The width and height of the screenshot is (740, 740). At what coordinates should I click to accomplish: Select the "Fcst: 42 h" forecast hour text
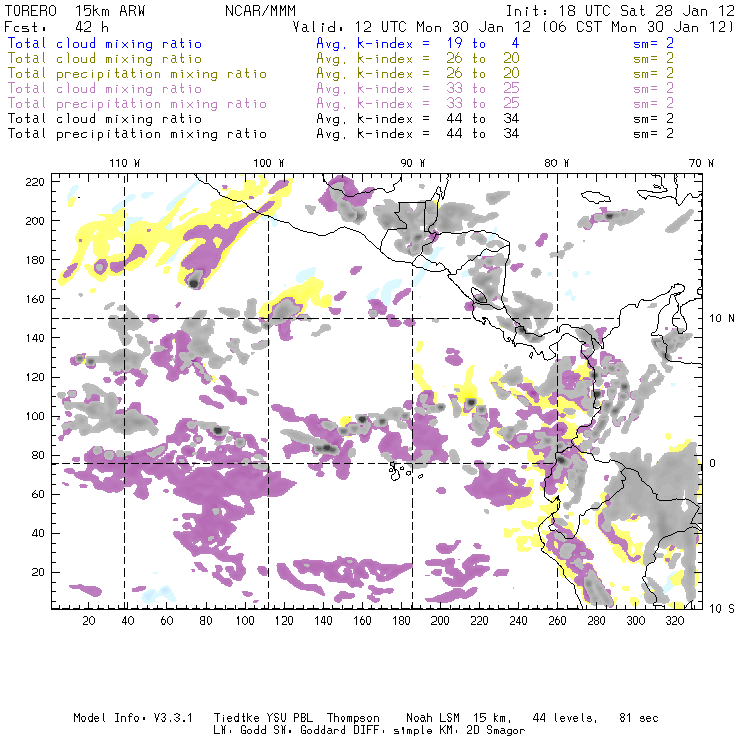(57, 27)
